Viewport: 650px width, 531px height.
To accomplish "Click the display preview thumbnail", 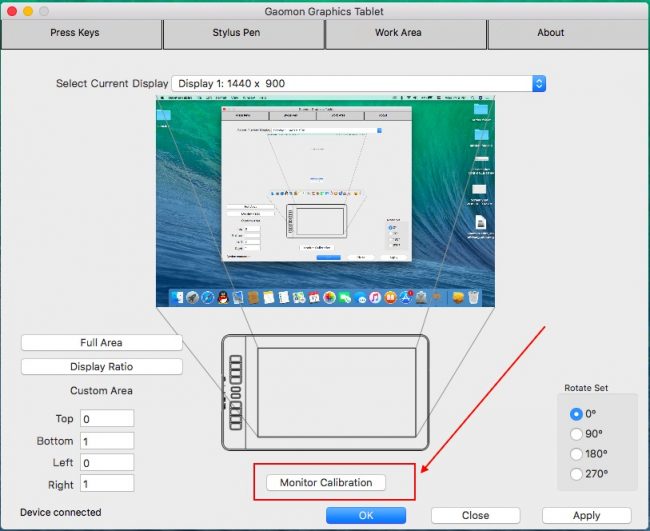I will (325, 201).
